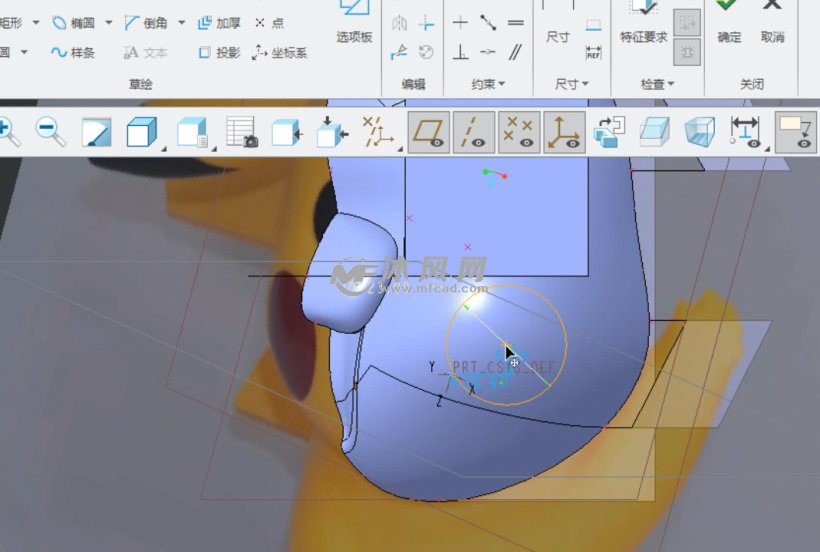Viewport: 820px width, 552px height.
Task: Apply the Coincident constraint icon
Action: (488, 52)
